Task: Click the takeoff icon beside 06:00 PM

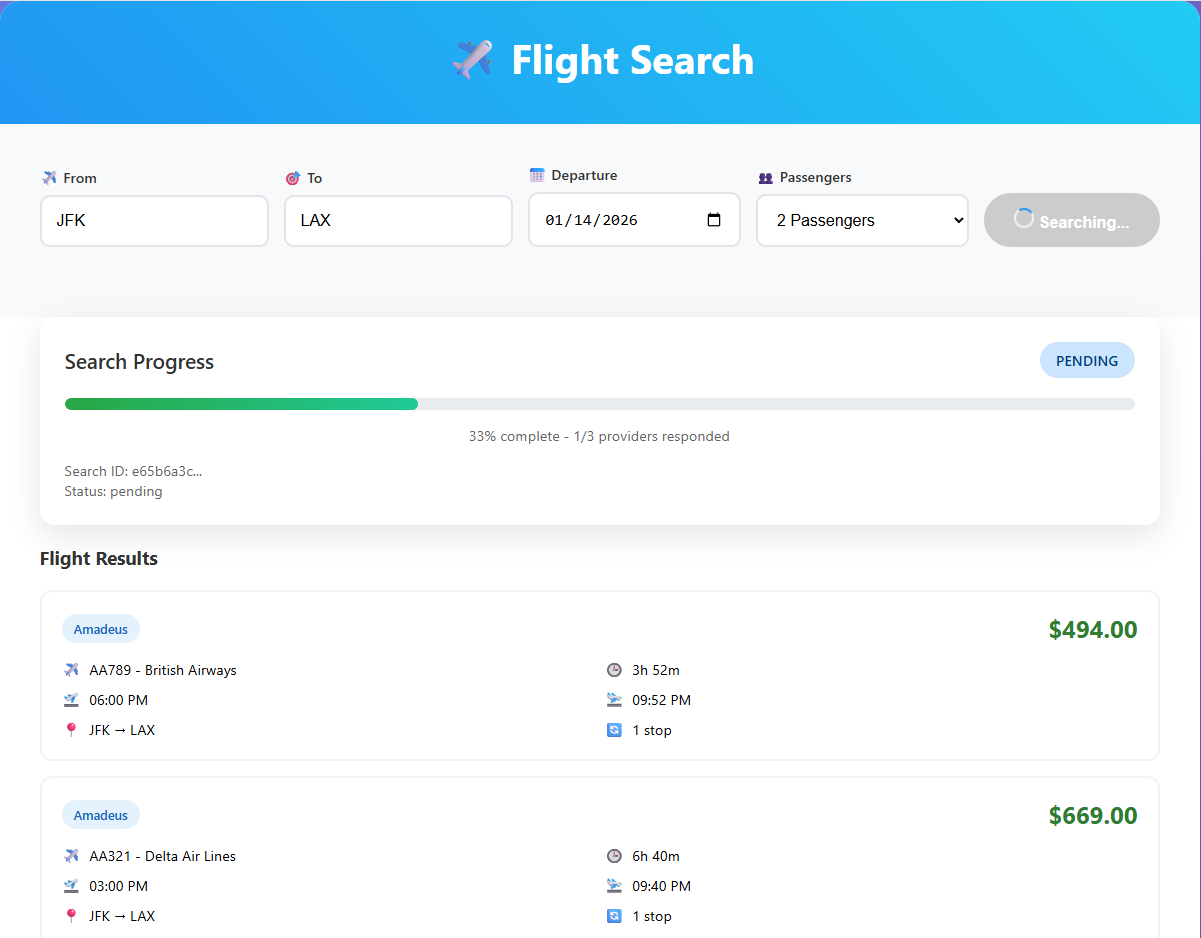Action: click(x=71, y=700)
